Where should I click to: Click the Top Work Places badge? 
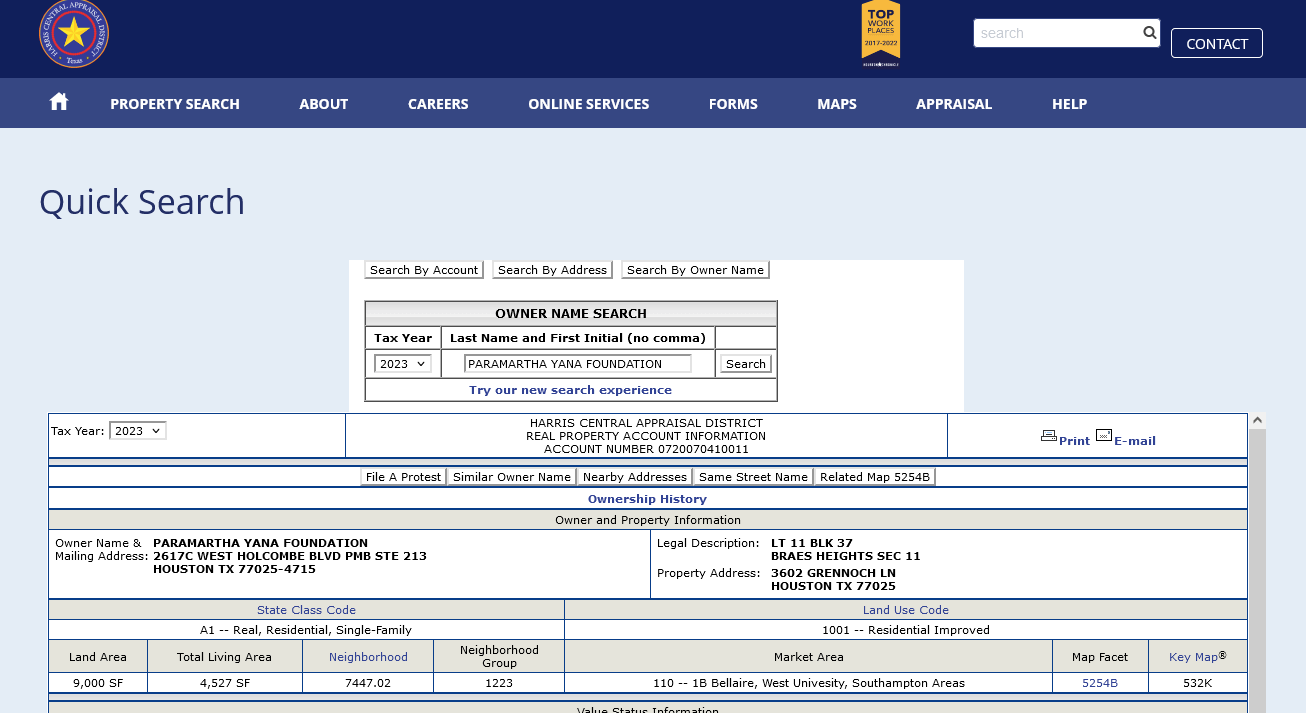[x=881, y=34]
